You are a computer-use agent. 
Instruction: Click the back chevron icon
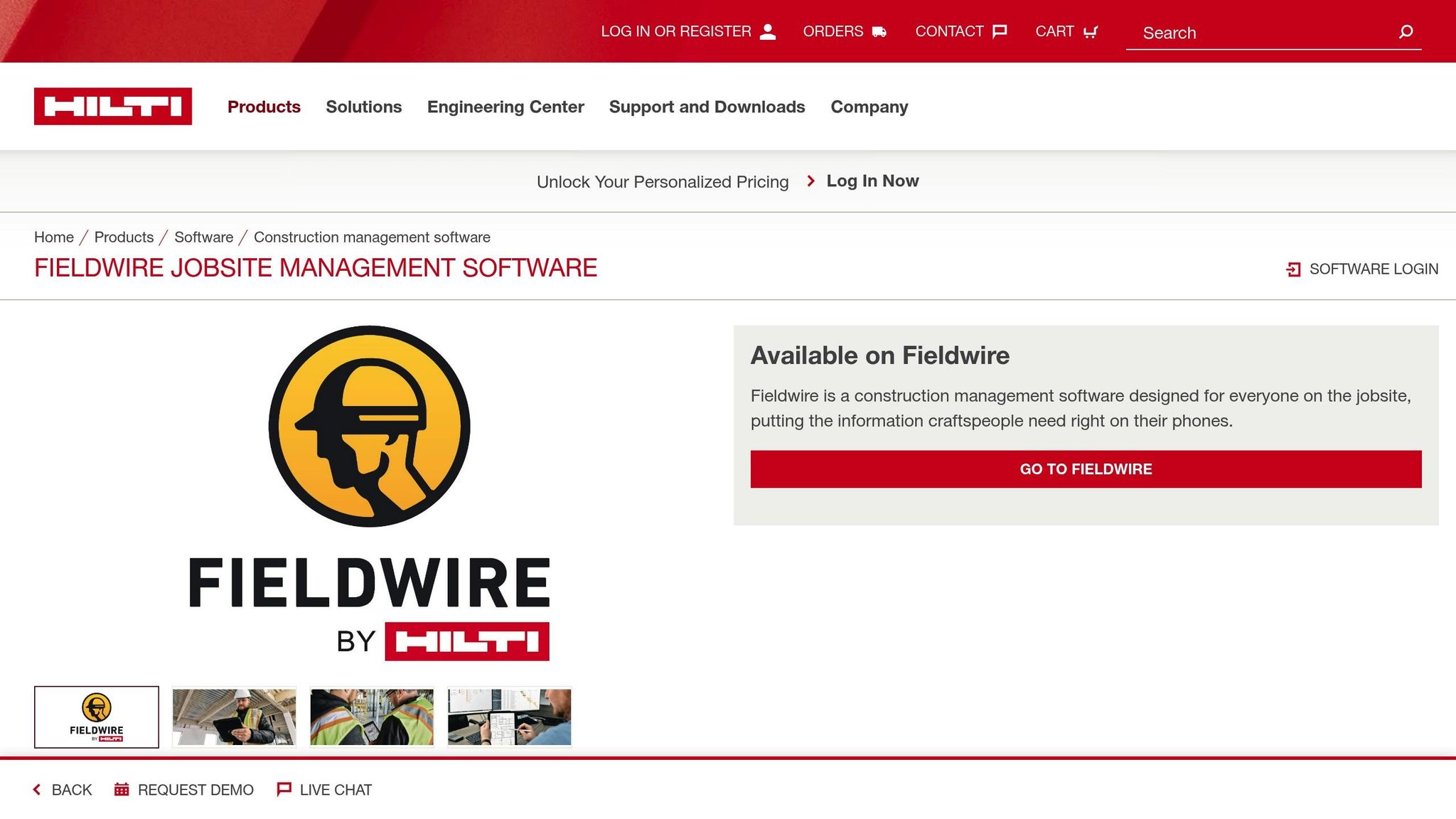37,789
